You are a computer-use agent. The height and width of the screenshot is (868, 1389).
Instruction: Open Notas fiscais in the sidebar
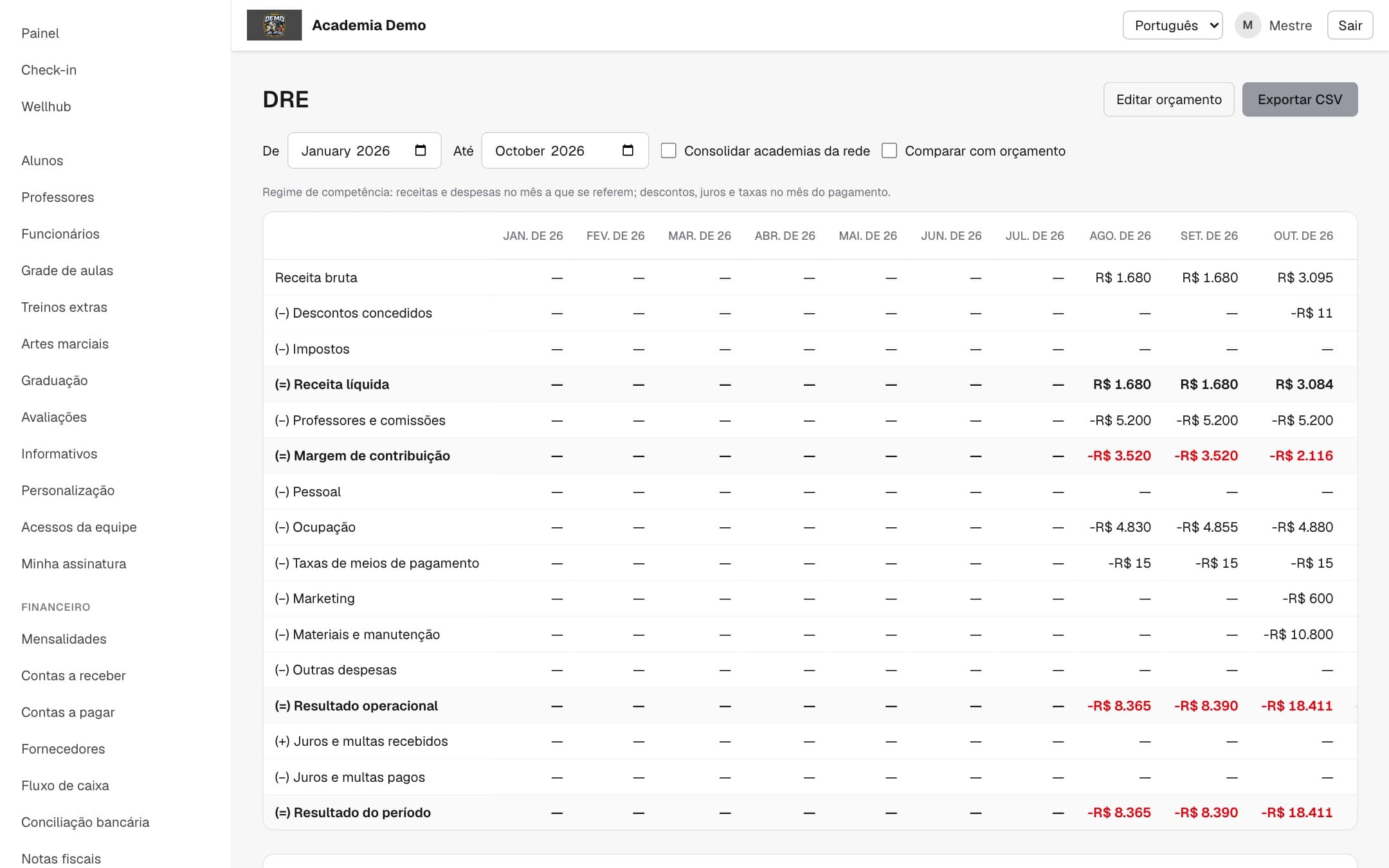pyautogui.click(x=61, y=859)
